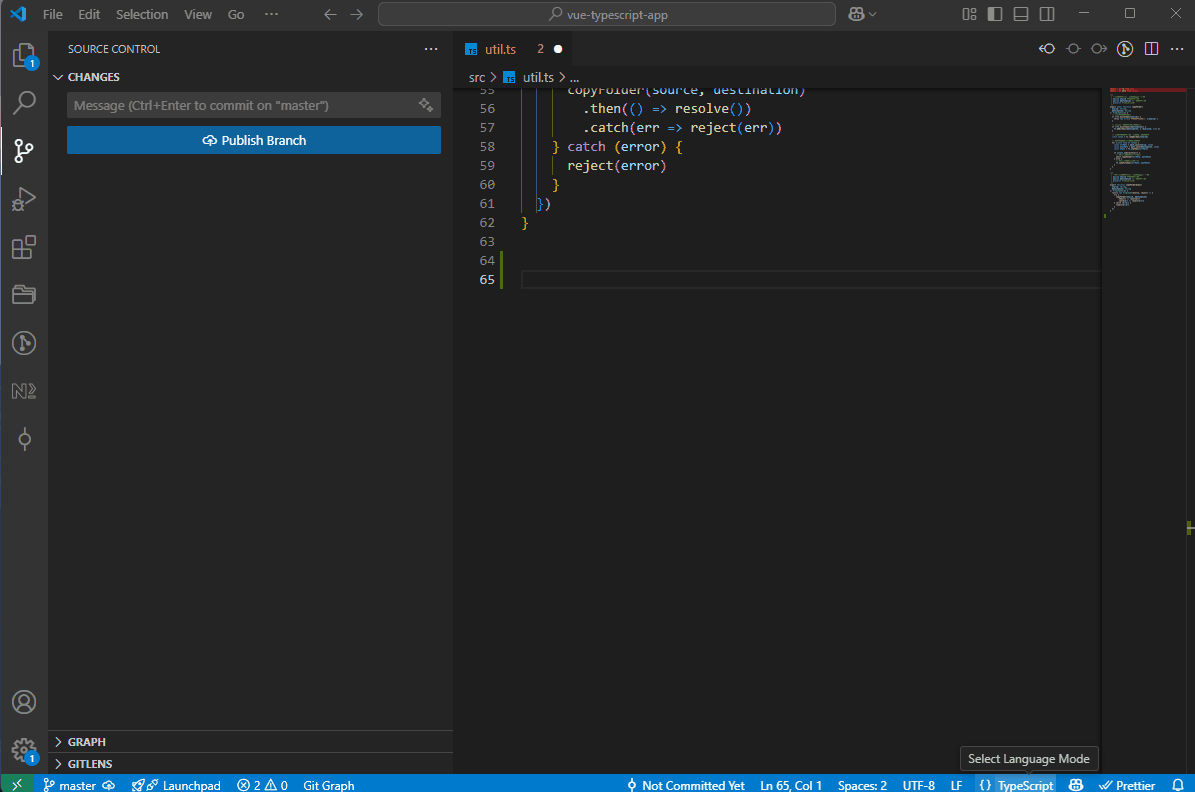
Task: Place cursor on line 65 in editor
Action: tap(810, 280)
